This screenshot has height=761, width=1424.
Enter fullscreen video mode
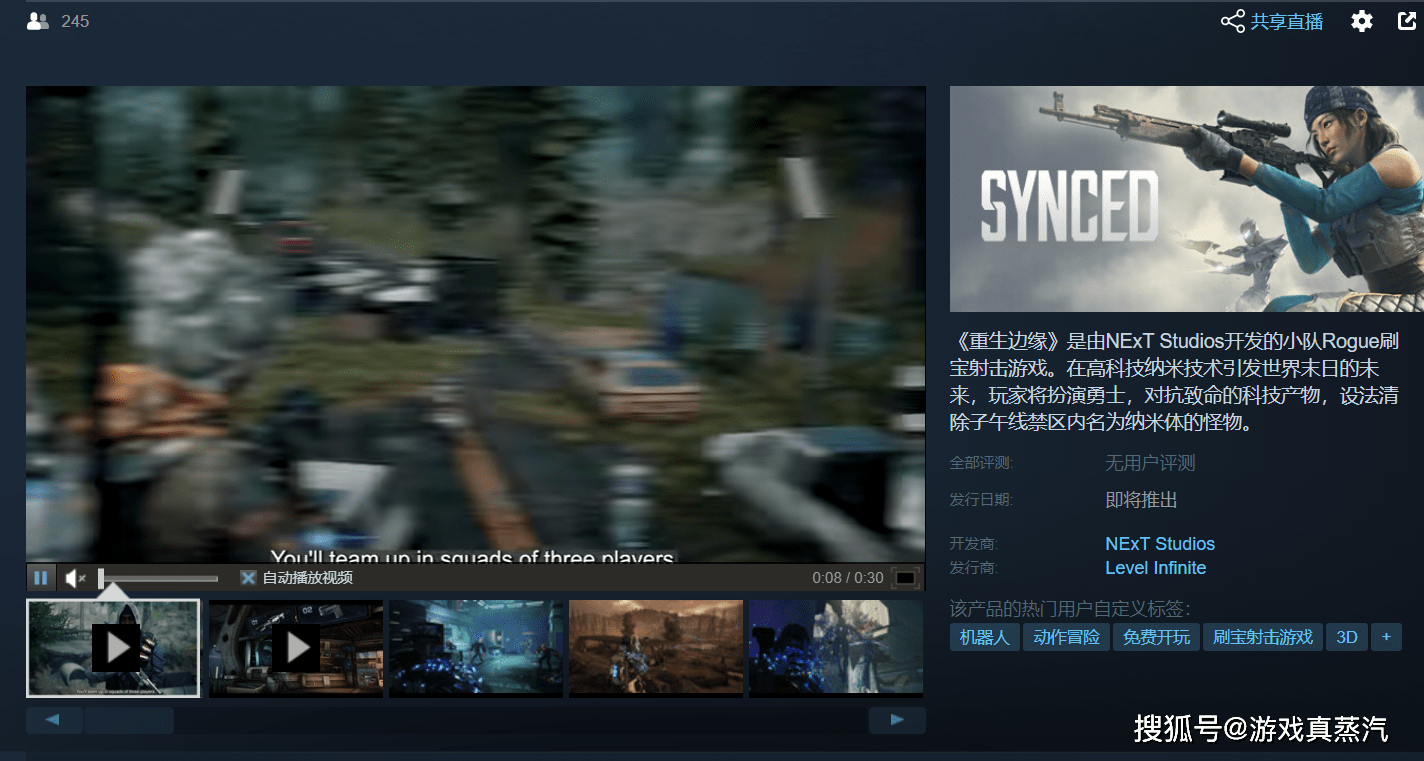pyautogui.click(x=905, y=578)
